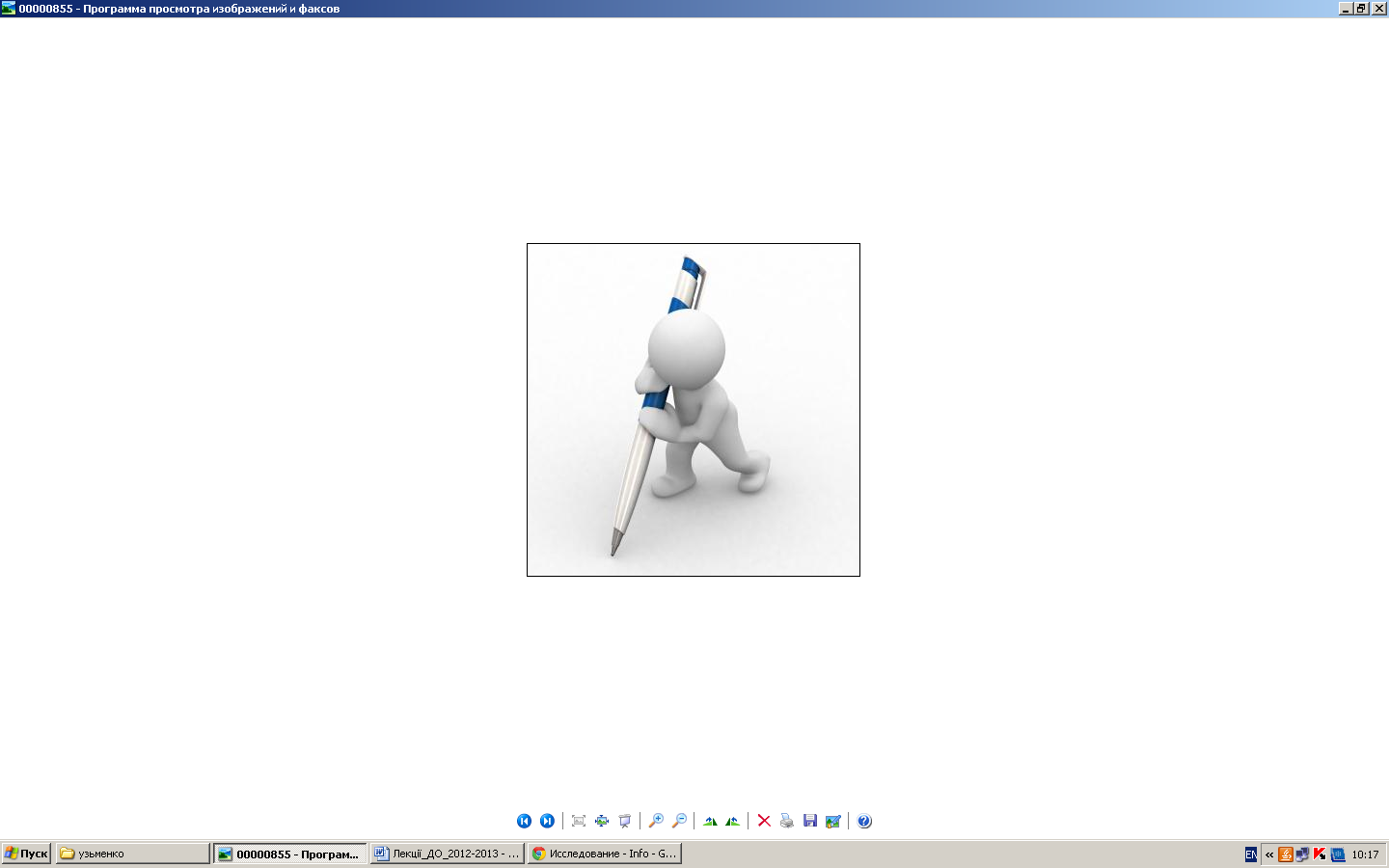Image resolution: width=1389 pixels, height=868 pixels.
Task: Close the image viewer window
Action: 1377,8
